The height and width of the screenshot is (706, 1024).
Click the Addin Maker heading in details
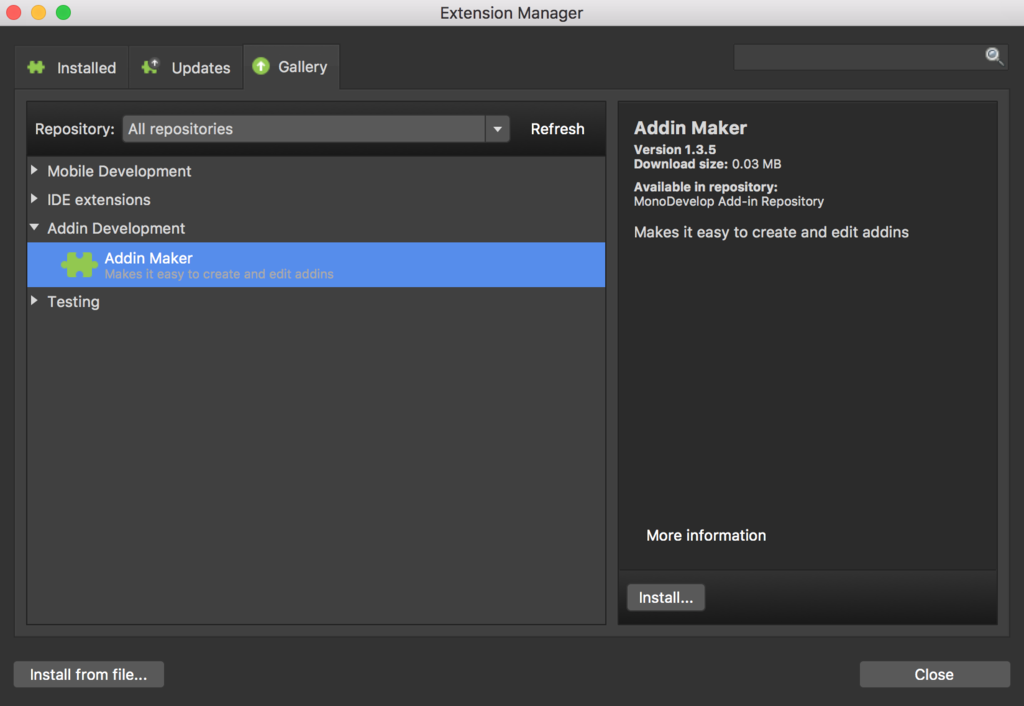[x=690, y=128]
